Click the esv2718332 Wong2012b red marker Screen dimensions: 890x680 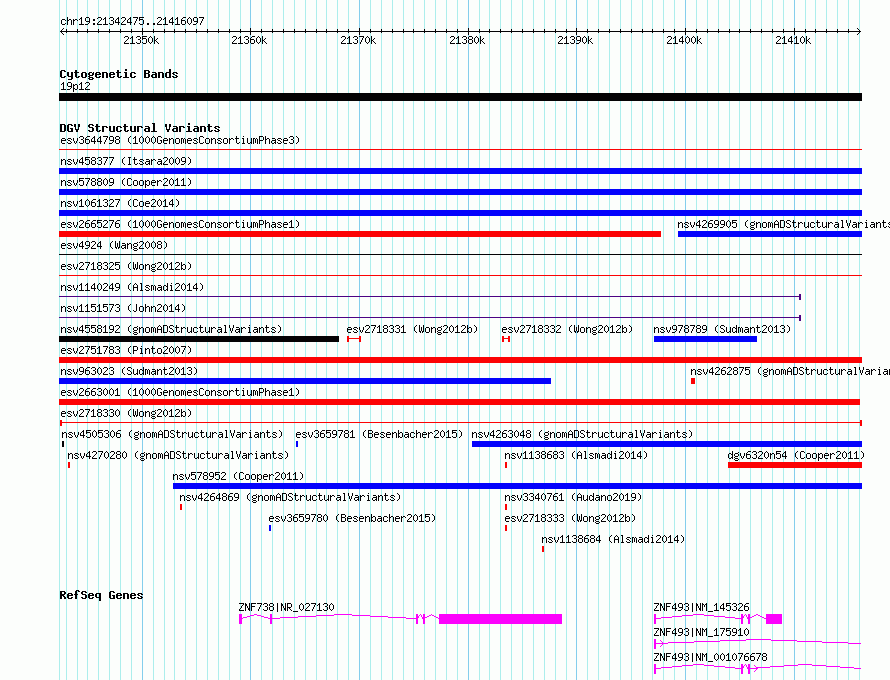click(x=506, y=339)
